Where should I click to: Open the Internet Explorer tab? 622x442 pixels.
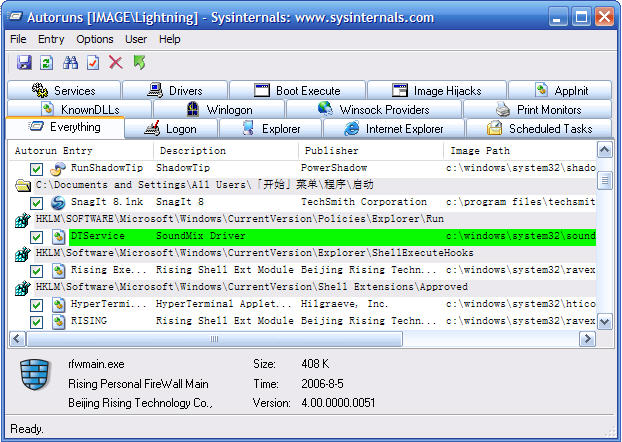394,129
